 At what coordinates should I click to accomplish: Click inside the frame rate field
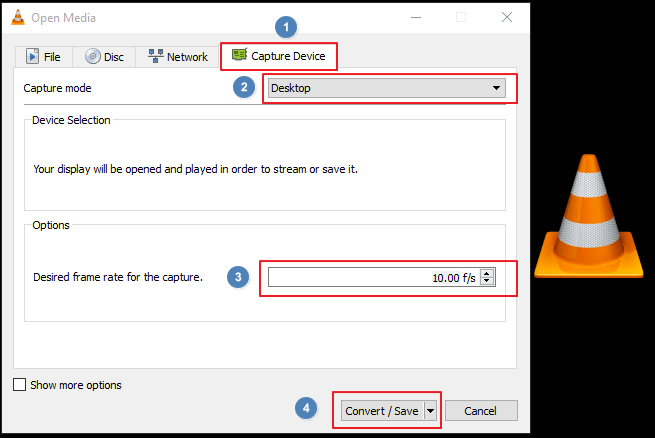(374, 277)
